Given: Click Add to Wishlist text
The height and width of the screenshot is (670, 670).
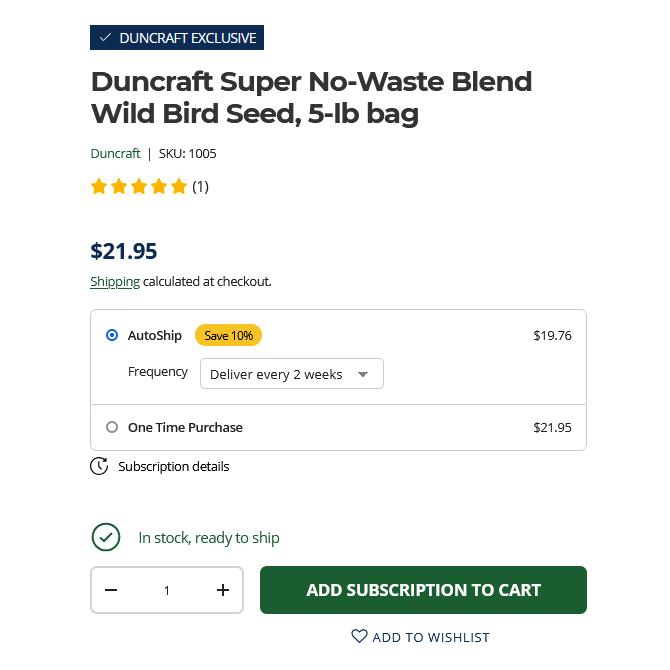Looking at the screenshot, I should click(x=431, y=637).
